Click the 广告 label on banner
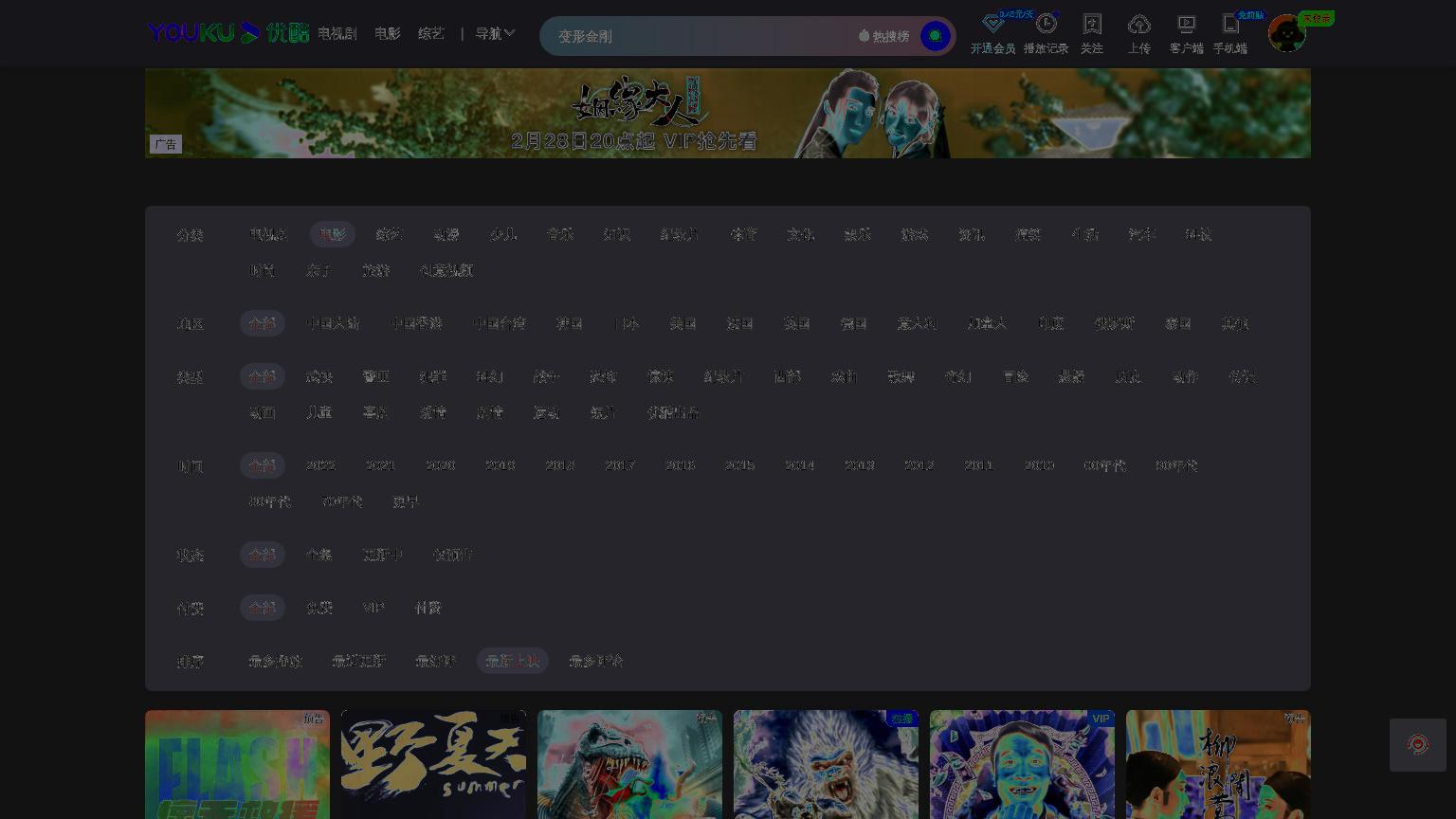 (166, 144)
